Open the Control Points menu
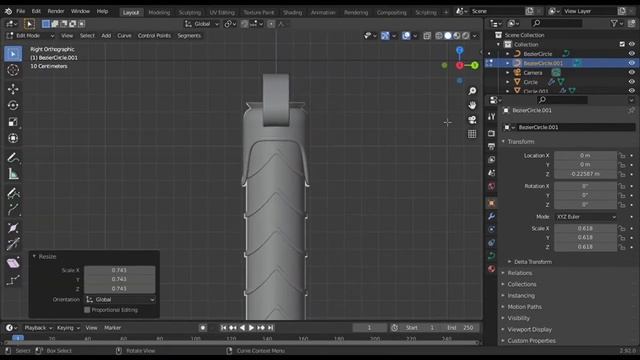This screenshot has height=360, width=640. click(154, 36)
